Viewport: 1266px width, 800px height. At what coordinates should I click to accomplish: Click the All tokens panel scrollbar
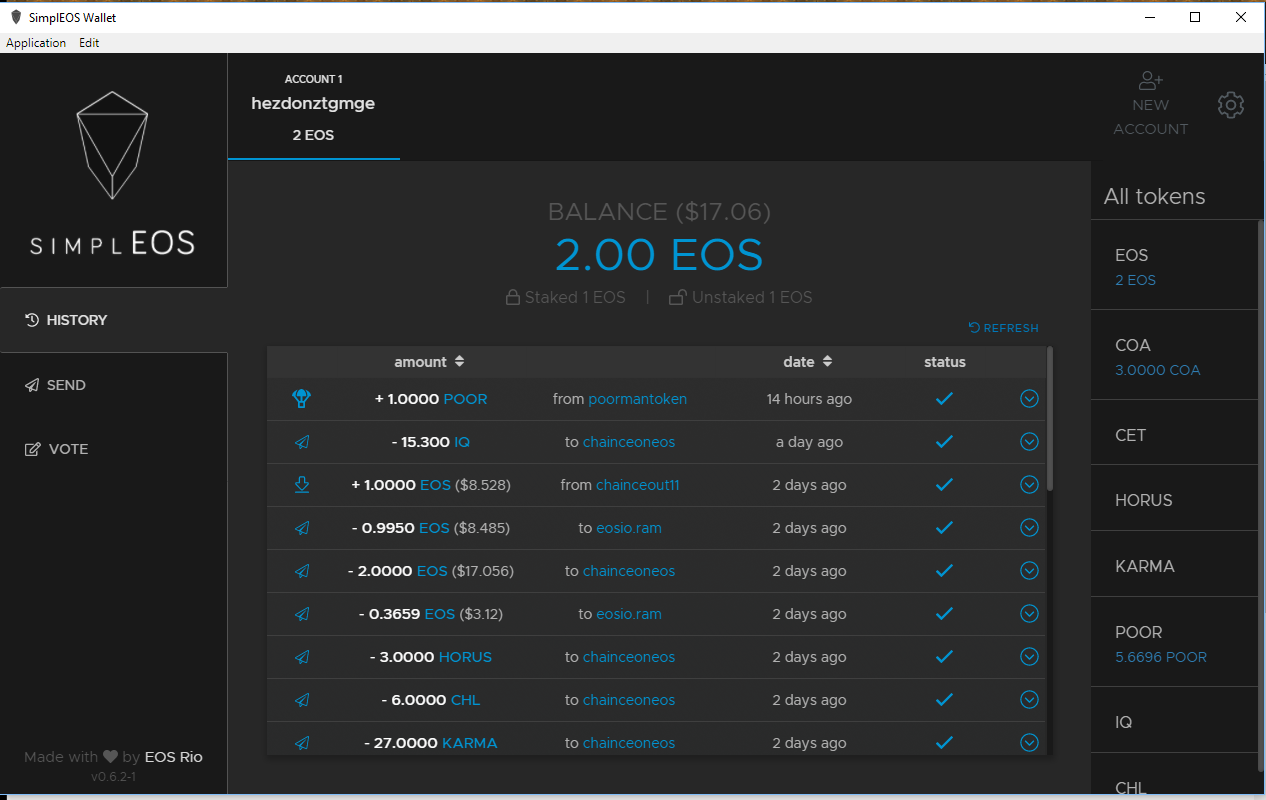point(1261,495)
